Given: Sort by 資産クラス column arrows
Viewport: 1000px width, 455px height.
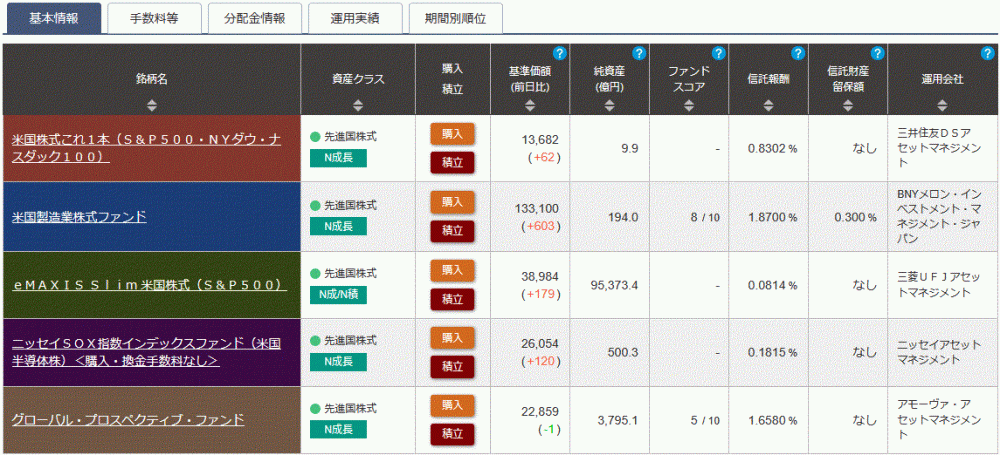Looking at the screenshot, I should (x=358, y=102).
